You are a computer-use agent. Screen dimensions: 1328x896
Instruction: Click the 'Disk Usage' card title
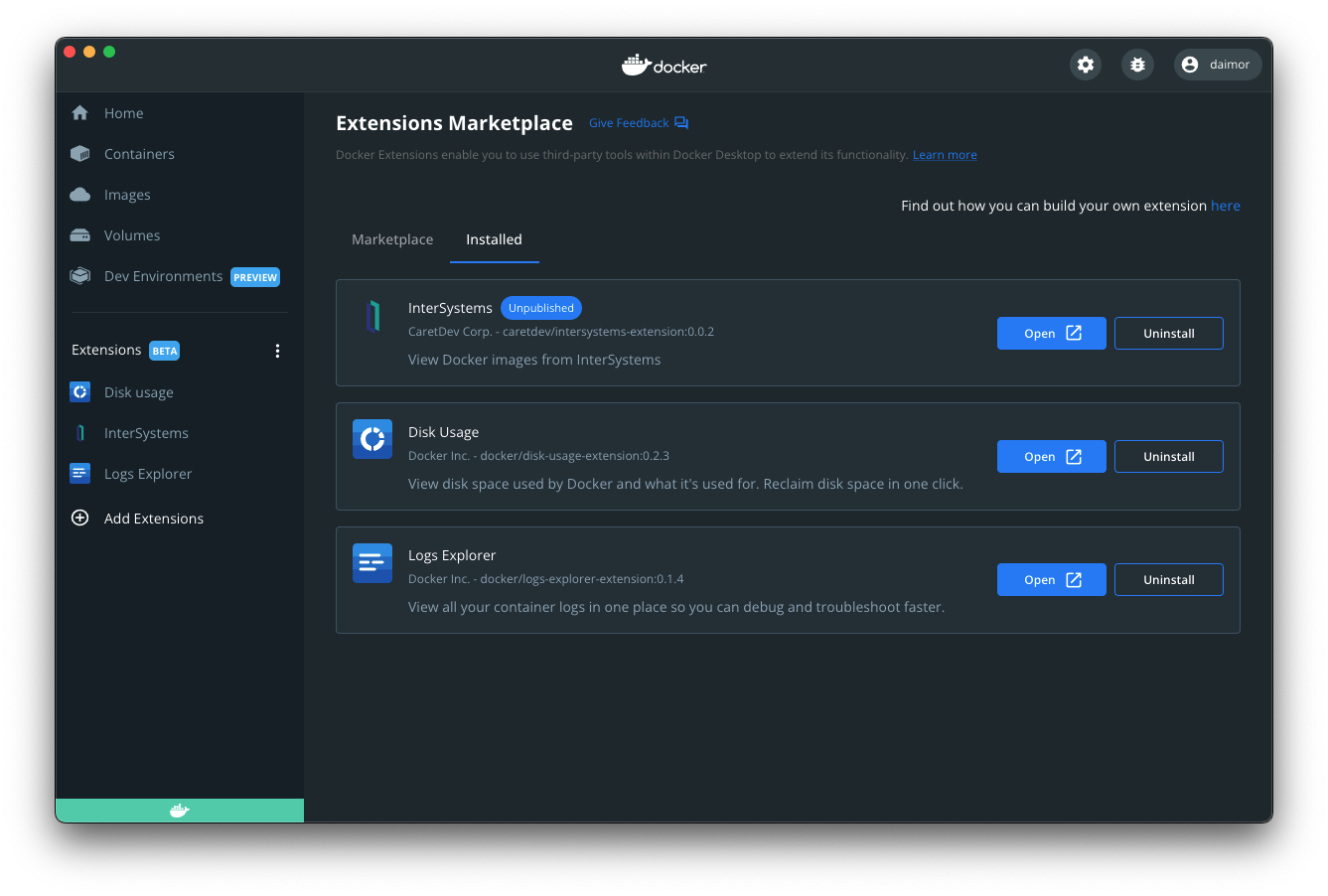pos(443,432)
